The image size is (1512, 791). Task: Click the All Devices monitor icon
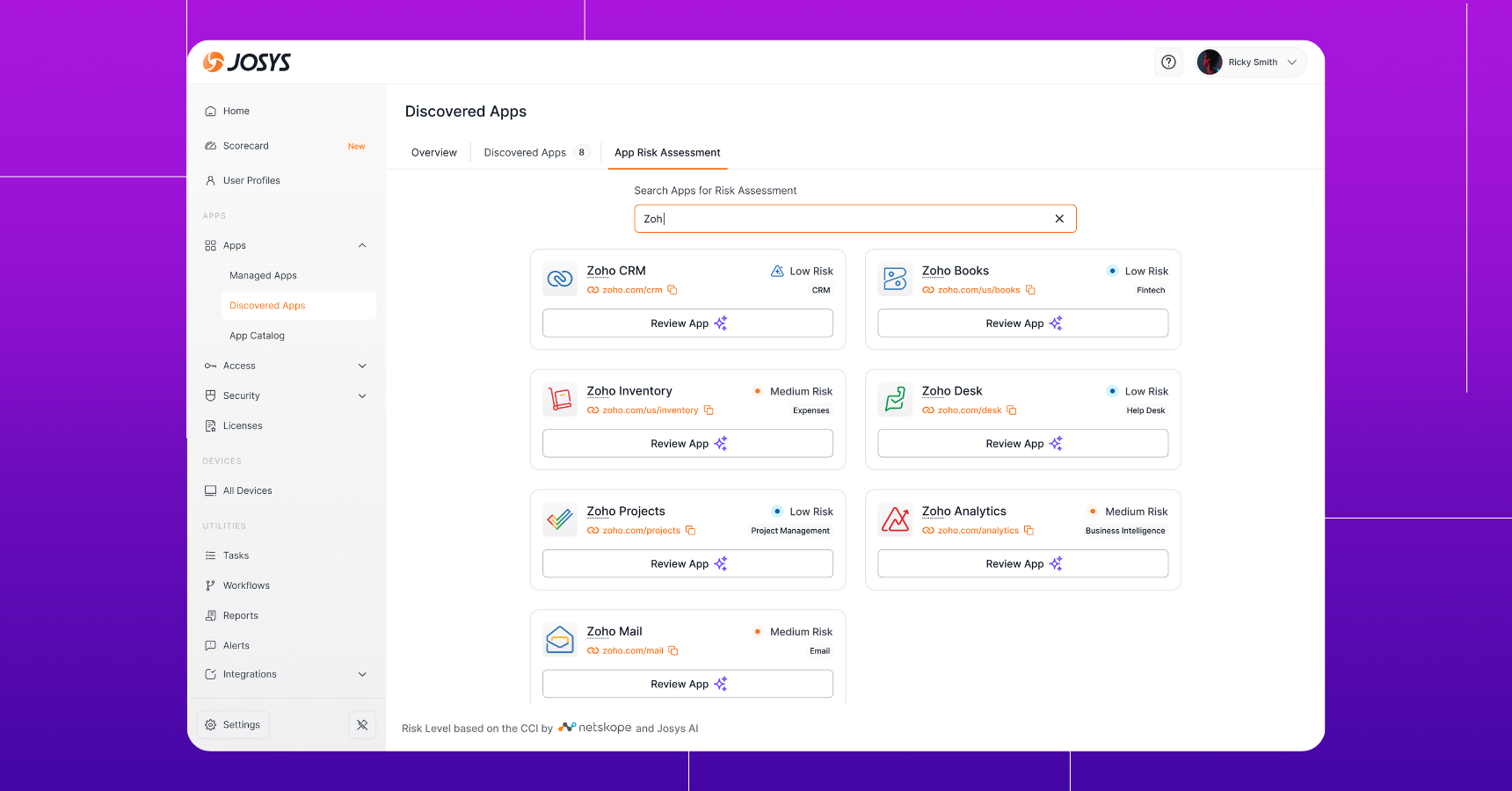[x=211, y=491]
